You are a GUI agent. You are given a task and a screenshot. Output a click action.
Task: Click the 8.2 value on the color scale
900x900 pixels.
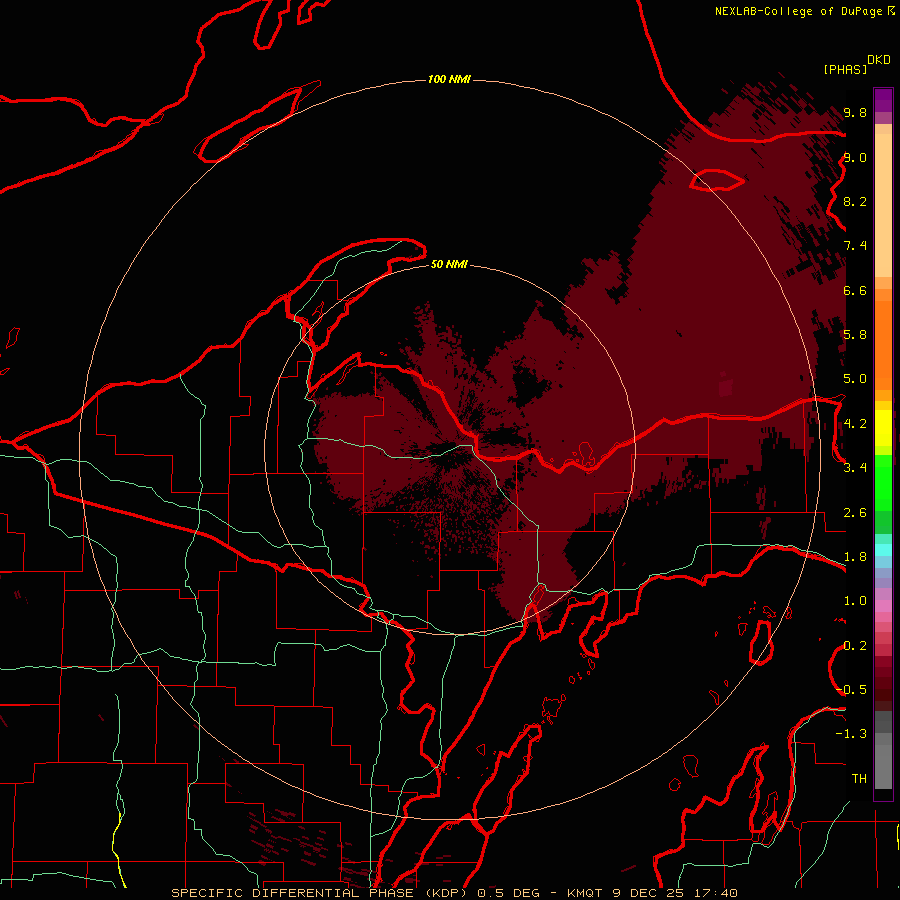coord(855,201)
